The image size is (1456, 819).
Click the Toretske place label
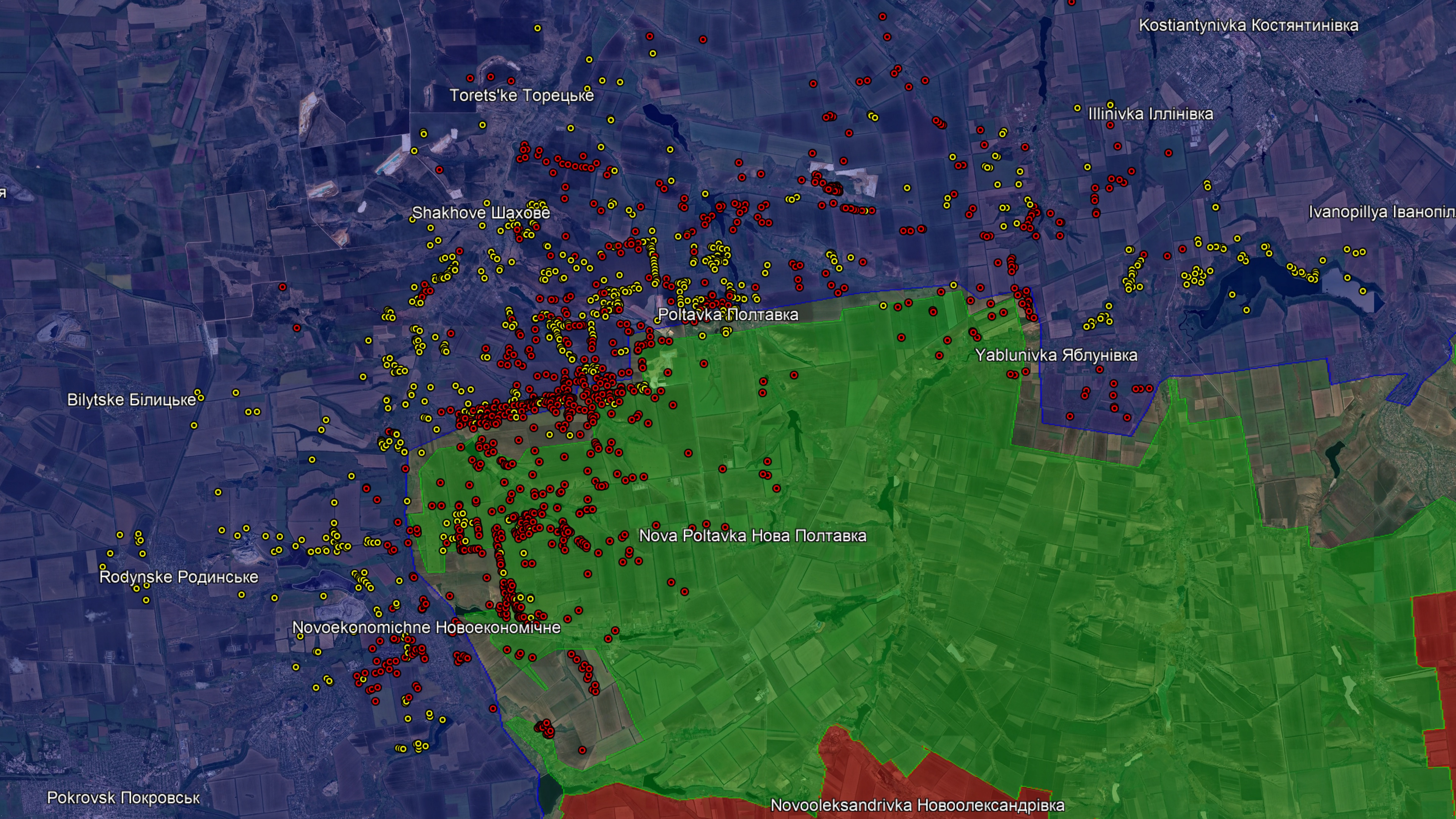pyautogui.click(x=521, y=95)
